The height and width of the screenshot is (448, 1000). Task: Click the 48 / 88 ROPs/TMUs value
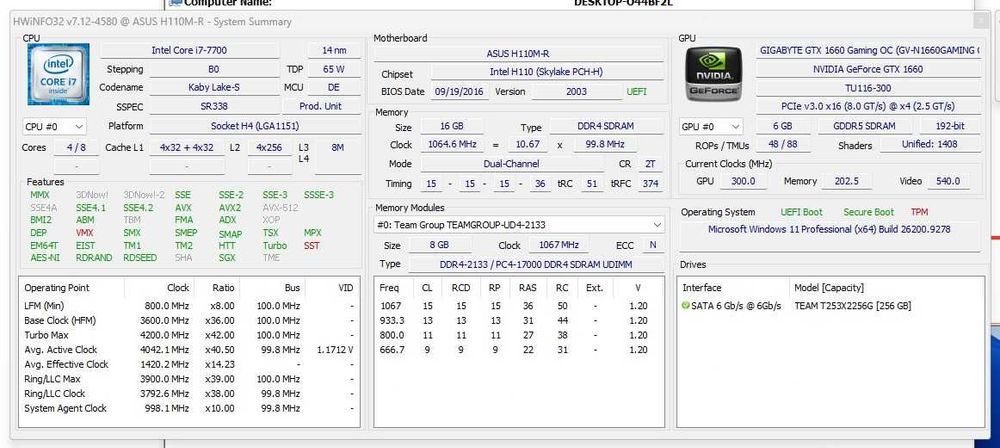(781, 145)
